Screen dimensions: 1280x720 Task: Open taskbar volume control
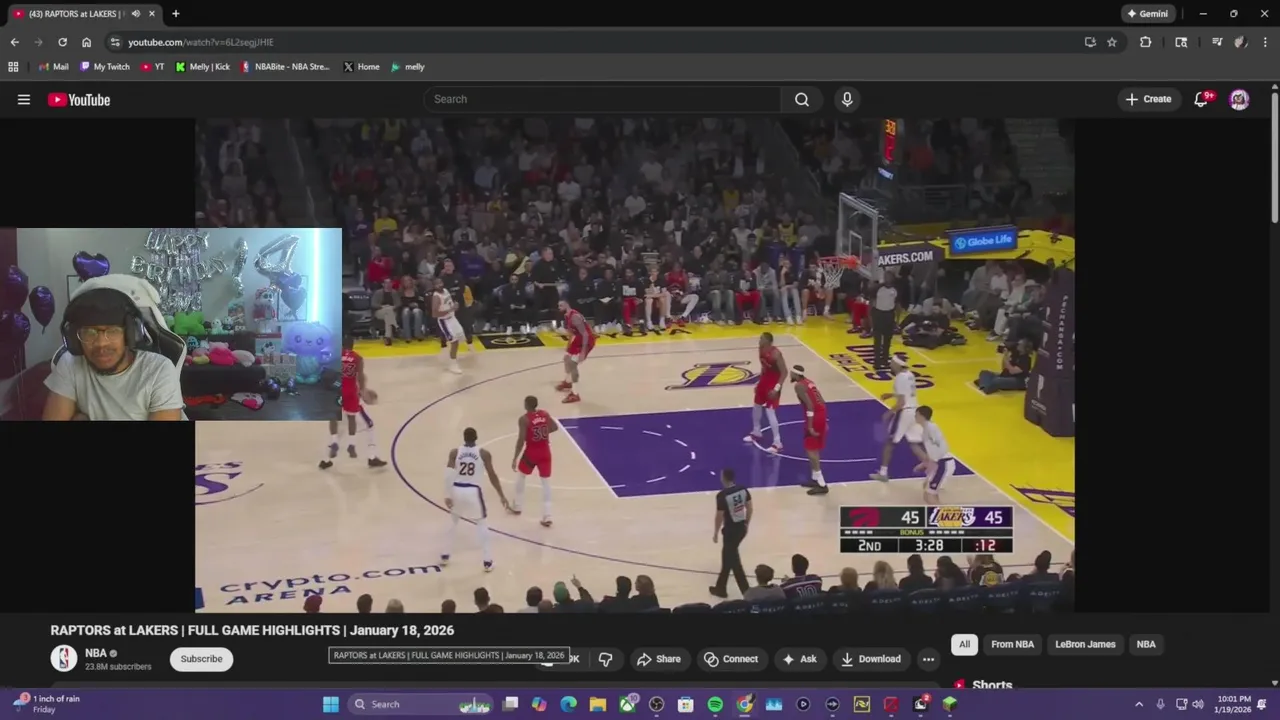coord(1198,704)
